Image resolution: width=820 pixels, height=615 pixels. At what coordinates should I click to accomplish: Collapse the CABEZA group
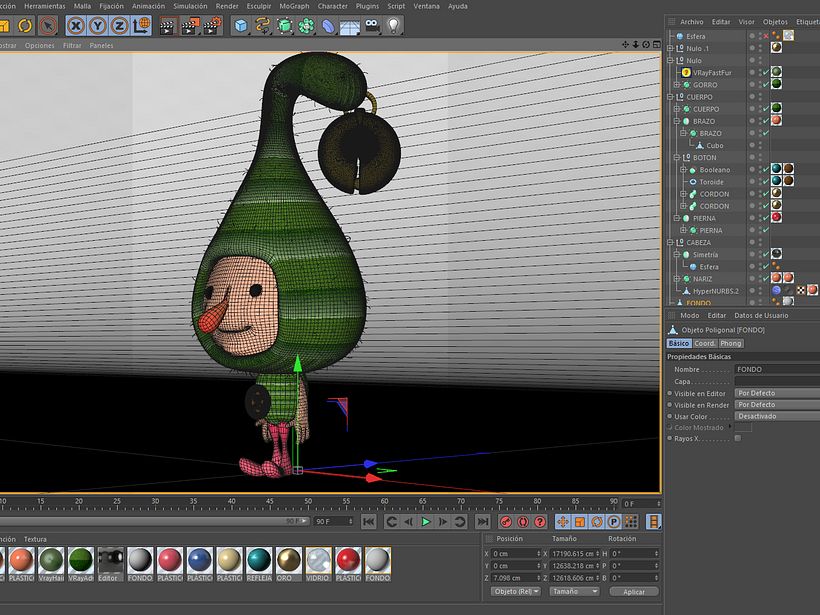click(x=670, y=242)
